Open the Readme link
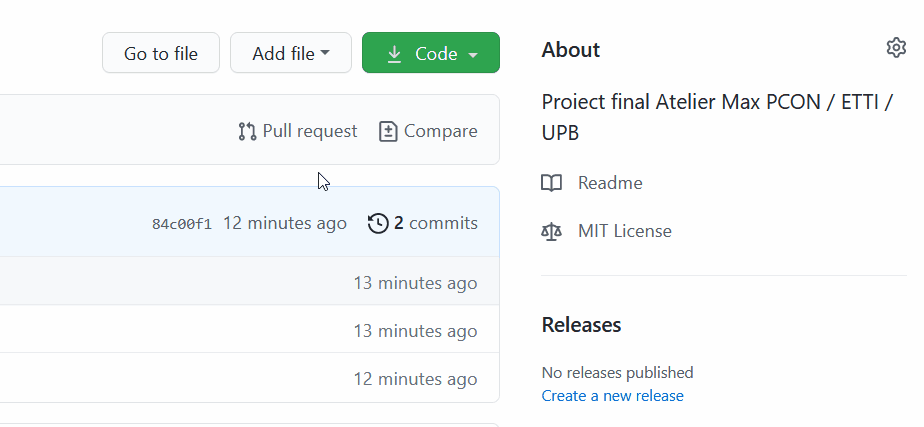 point(610,183)
